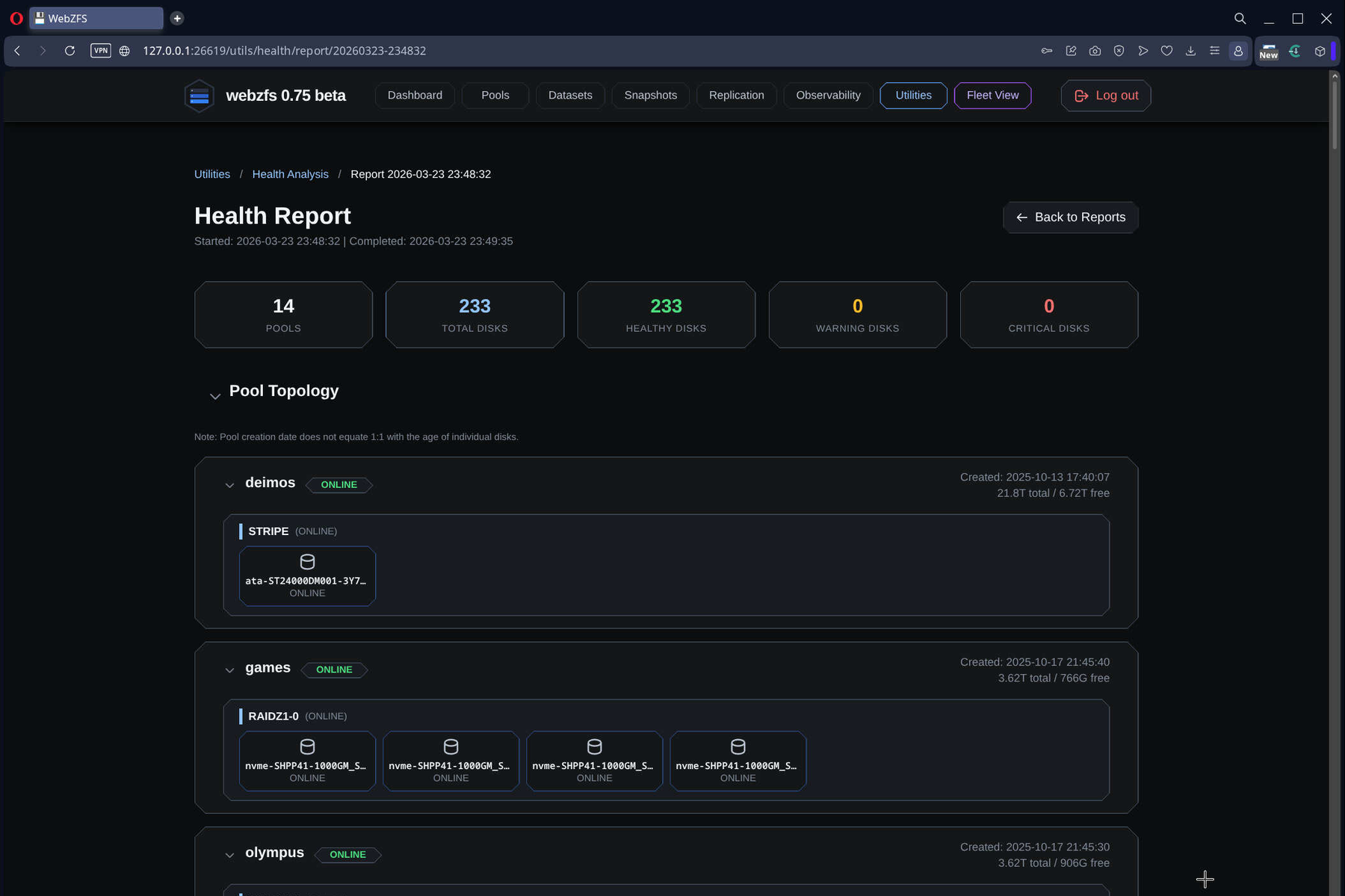Bookmark page with heart icon

click(x=1166, y=51)
